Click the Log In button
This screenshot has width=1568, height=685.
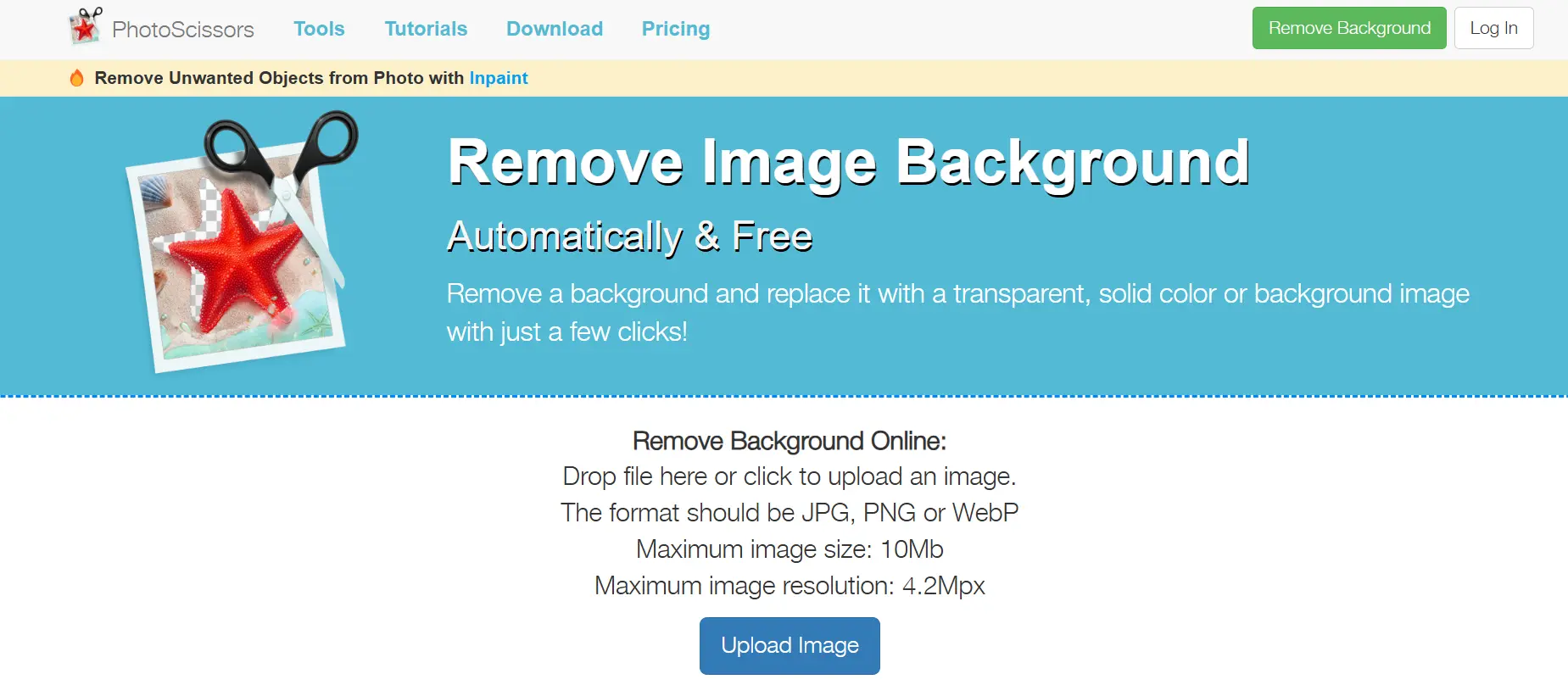tap(1493, 28)
